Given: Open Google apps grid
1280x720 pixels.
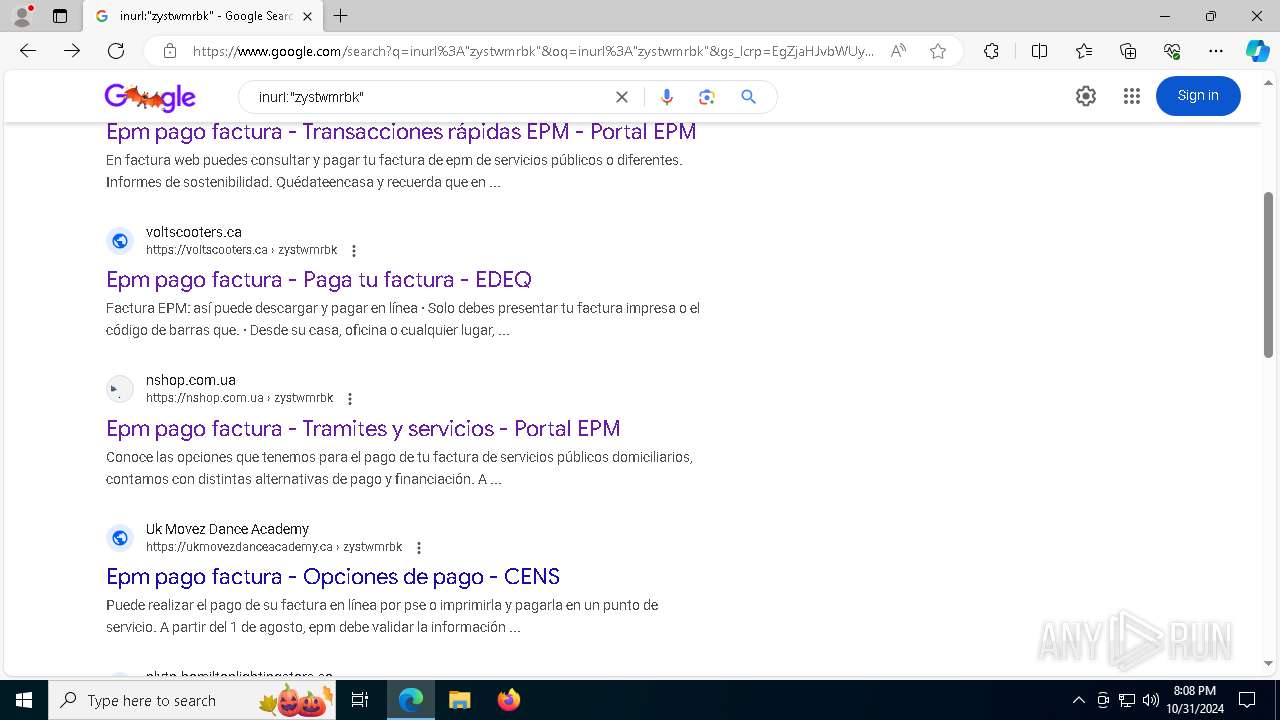Looking at the screenshot, I should click(1132, 96).
